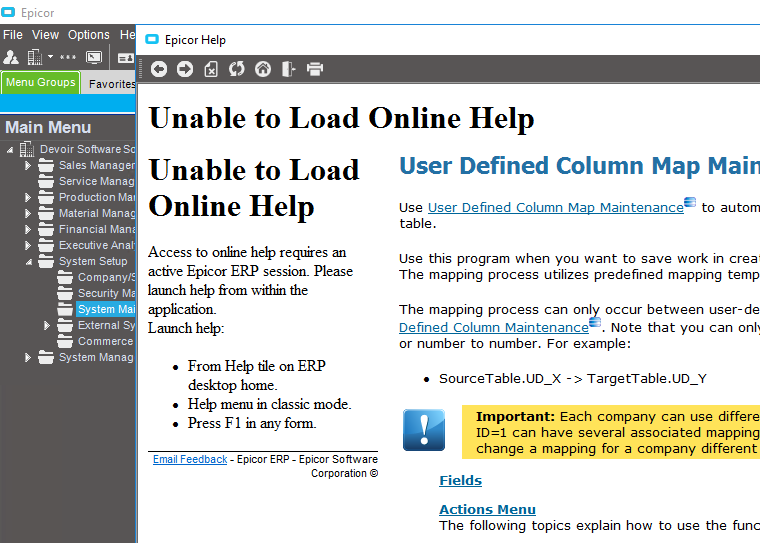The height and width of the screenshot is (543, 760).
Task: Open the User Defined Column Map Maintenance link
Action: pos(555,208)
